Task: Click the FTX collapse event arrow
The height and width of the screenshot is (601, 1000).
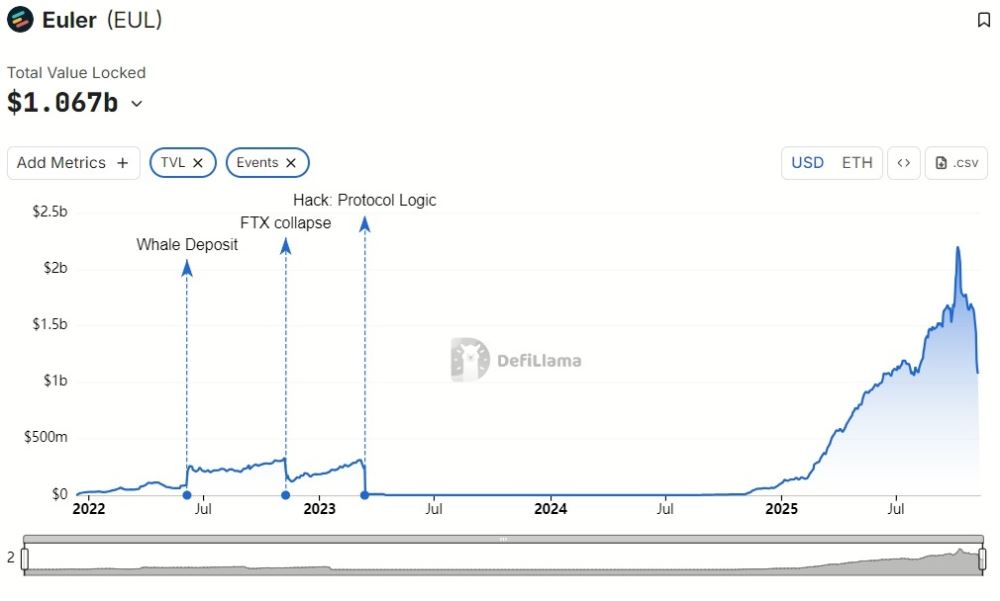Action: click(x=286, y=246)
